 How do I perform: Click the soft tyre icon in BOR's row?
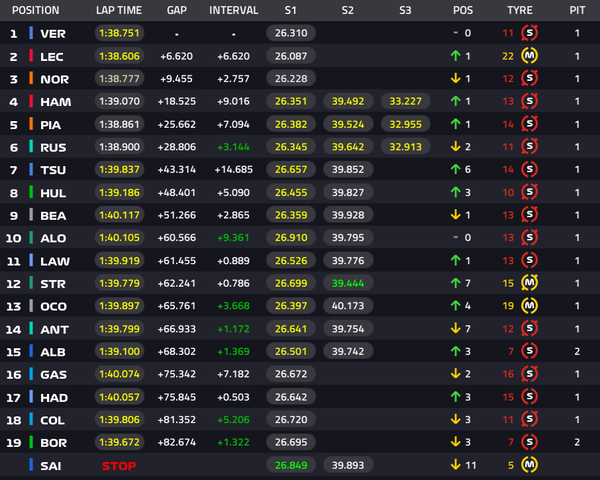point(529,442)
